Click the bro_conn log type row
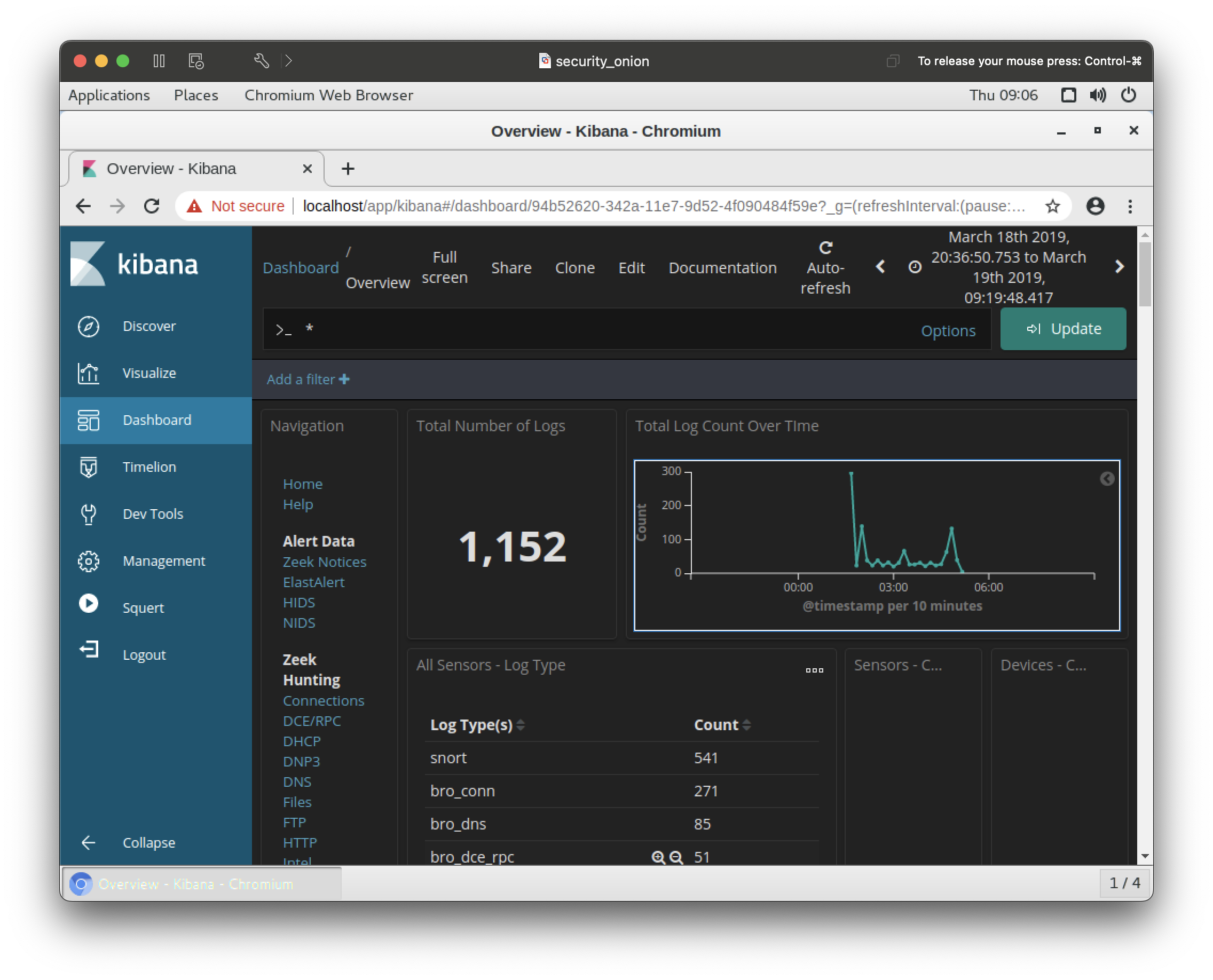Screen dimensions: 1213x980 622,791
